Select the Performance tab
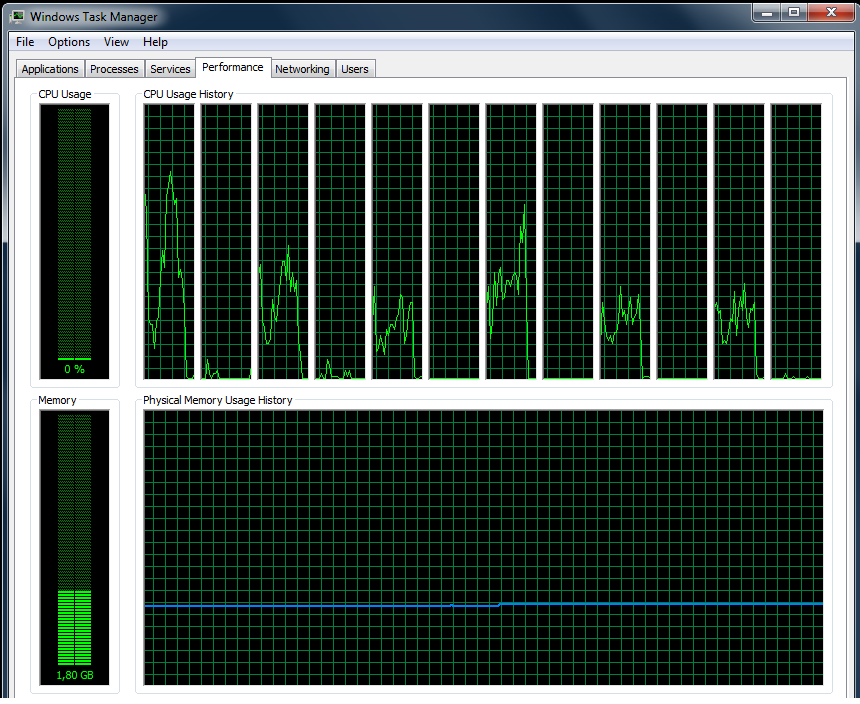 233,67
